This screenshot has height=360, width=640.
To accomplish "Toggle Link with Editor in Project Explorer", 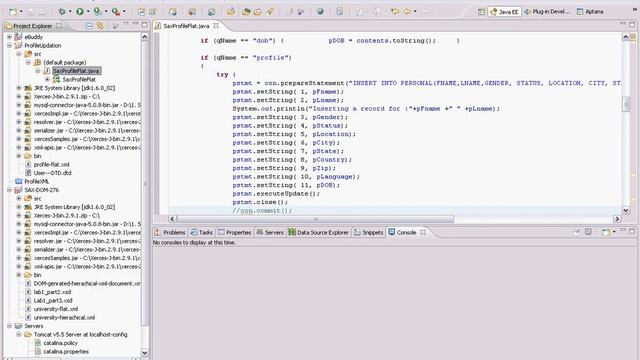I will (x=100, y=26).
